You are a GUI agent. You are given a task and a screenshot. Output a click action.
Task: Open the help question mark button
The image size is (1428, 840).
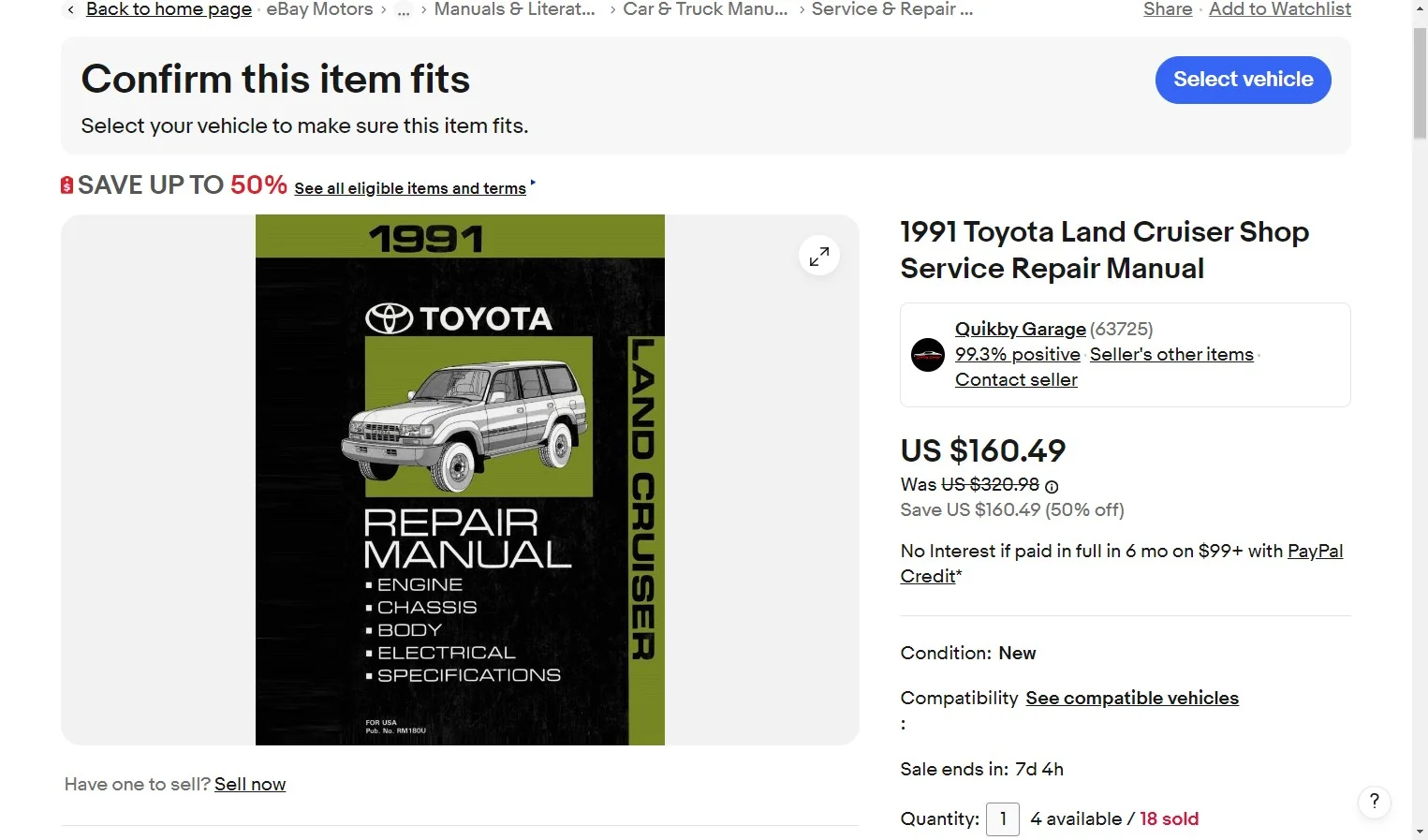[1374, 802]
